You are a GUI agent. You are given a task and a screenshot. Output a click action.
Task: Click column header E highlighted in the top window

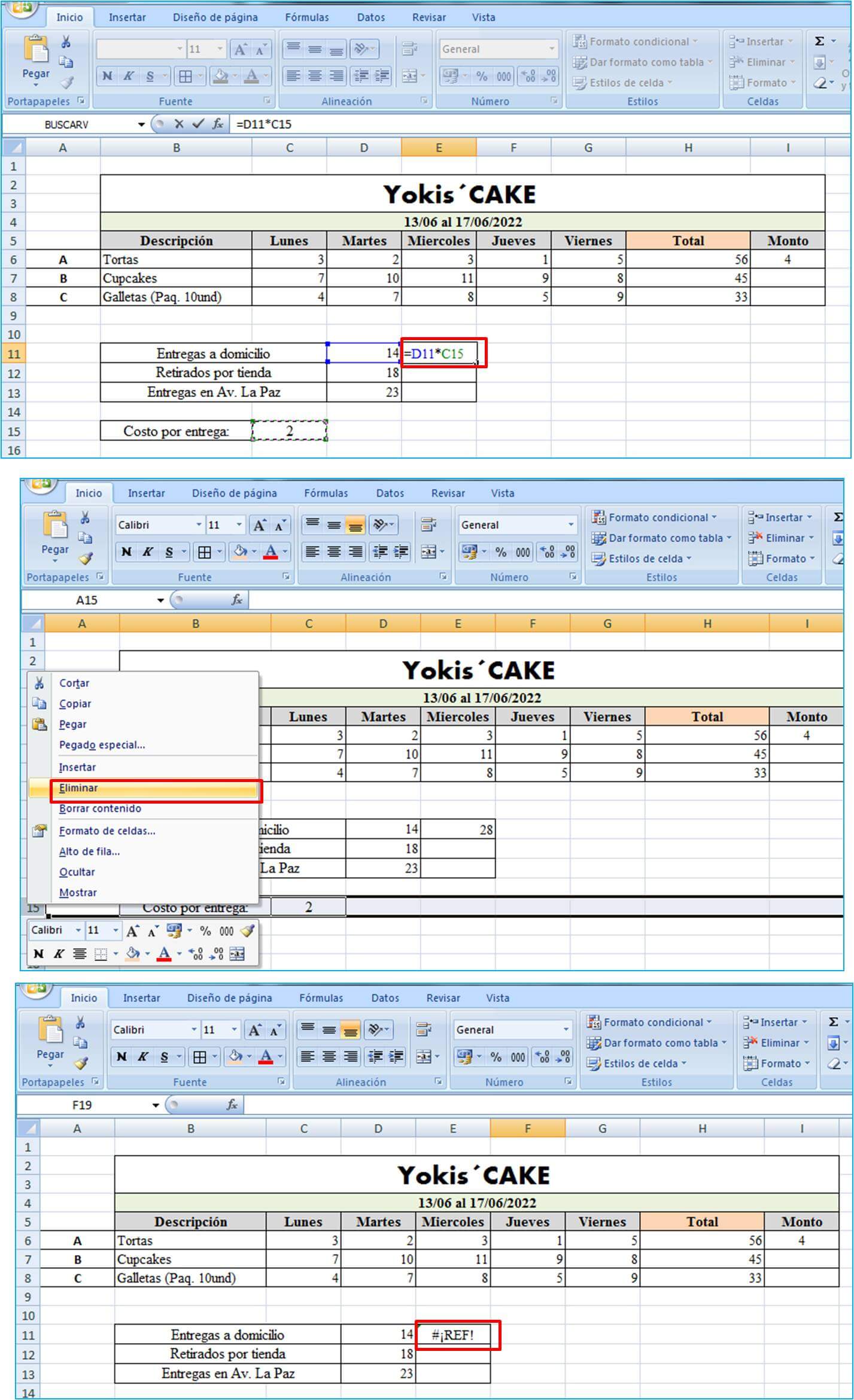[439, 147]
